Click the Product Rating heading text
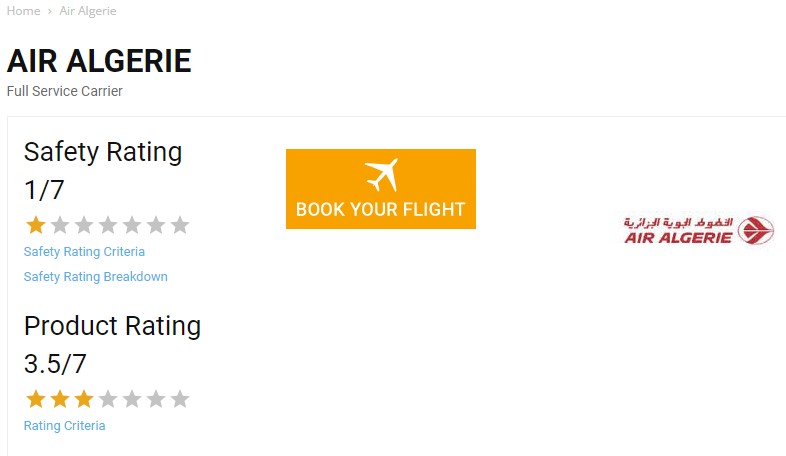786x456 pixels. click(x=112, y=326)
